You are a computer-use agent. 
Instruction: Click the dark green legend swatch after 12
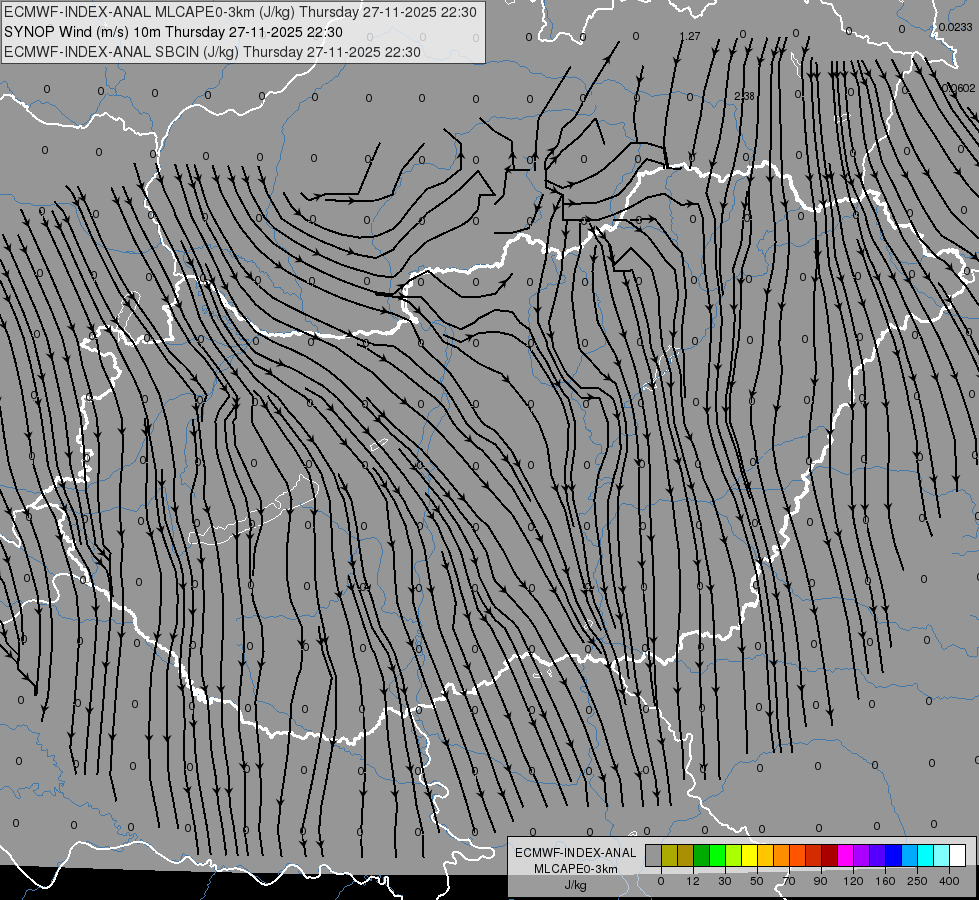click(x=702, y=855)
